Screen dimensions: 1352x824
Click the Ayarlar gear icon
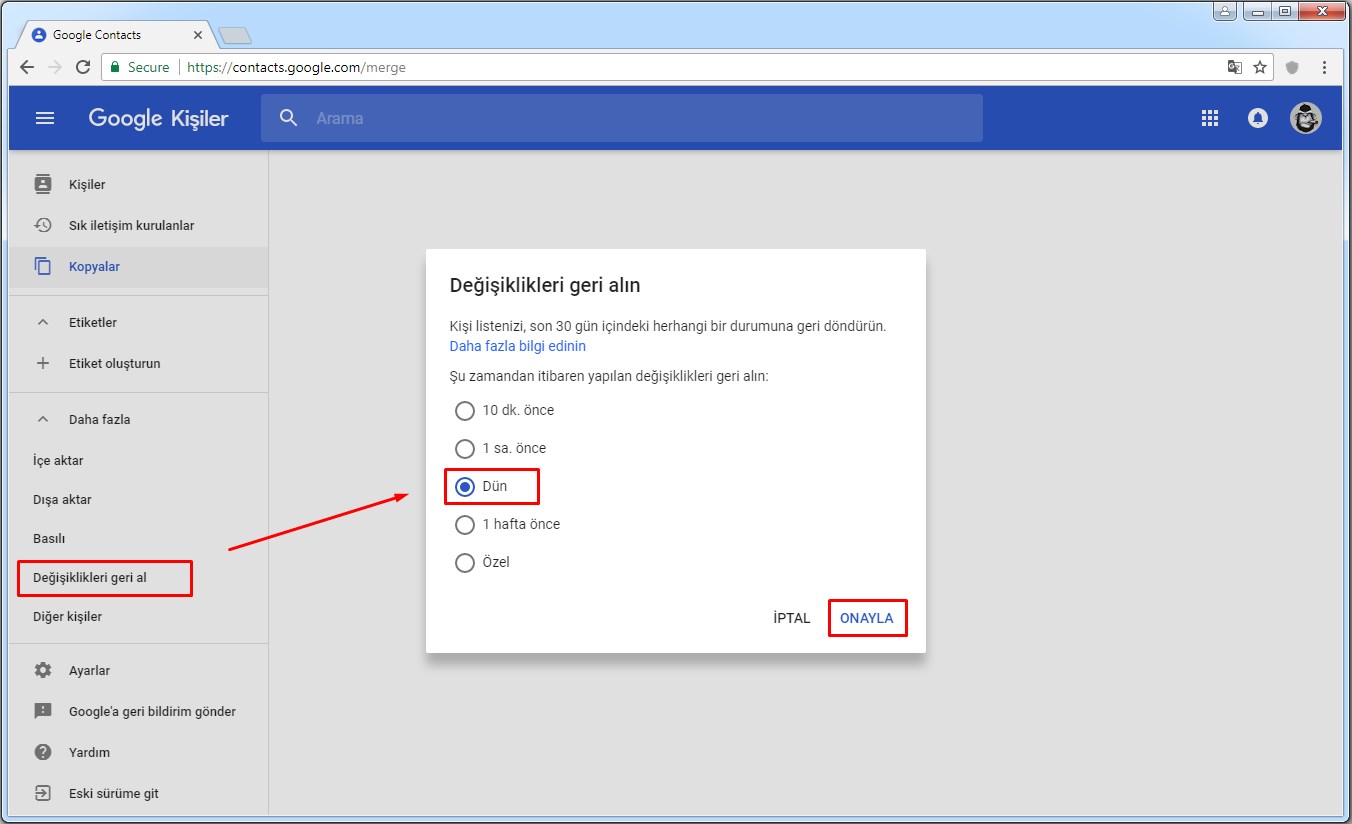pos(43,670)
